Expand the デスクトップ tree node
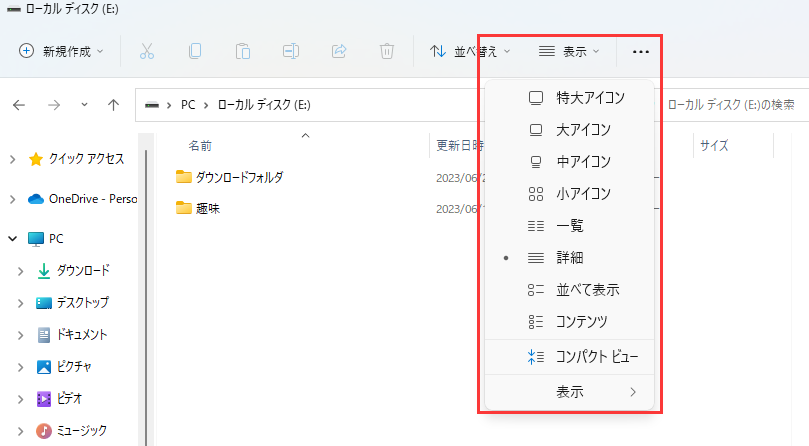 [x=21, y=303]
